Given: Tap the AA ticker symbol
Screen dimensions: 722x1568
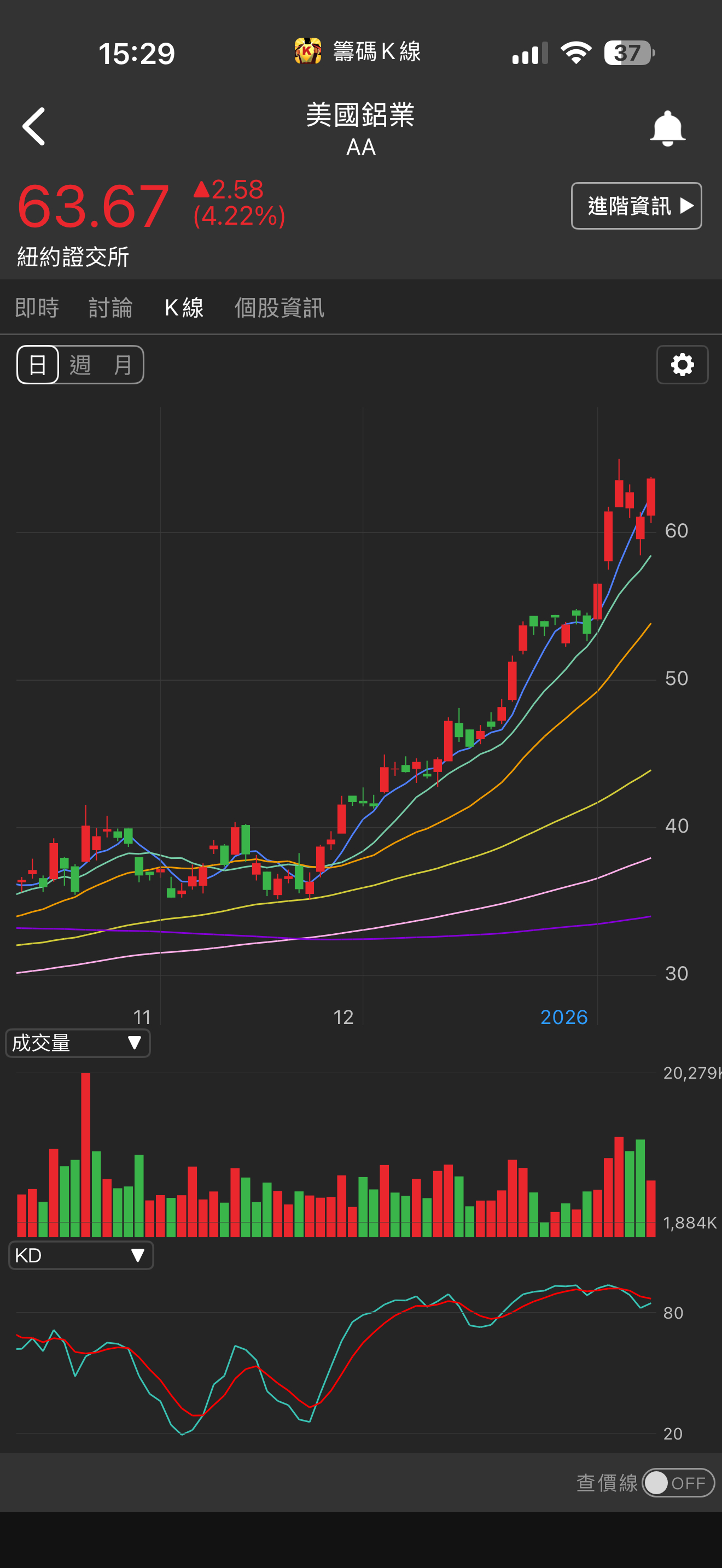Looking at the screenshot, I should click(361, 147).
